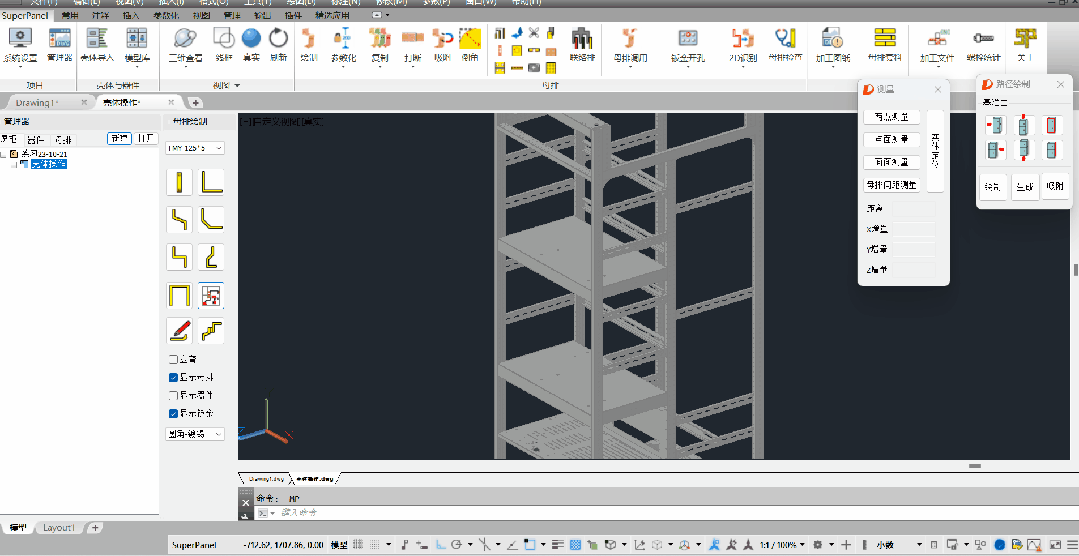Choose the staircase-shaped busbar icon
1079x556 pixels.
pos(211,330)
